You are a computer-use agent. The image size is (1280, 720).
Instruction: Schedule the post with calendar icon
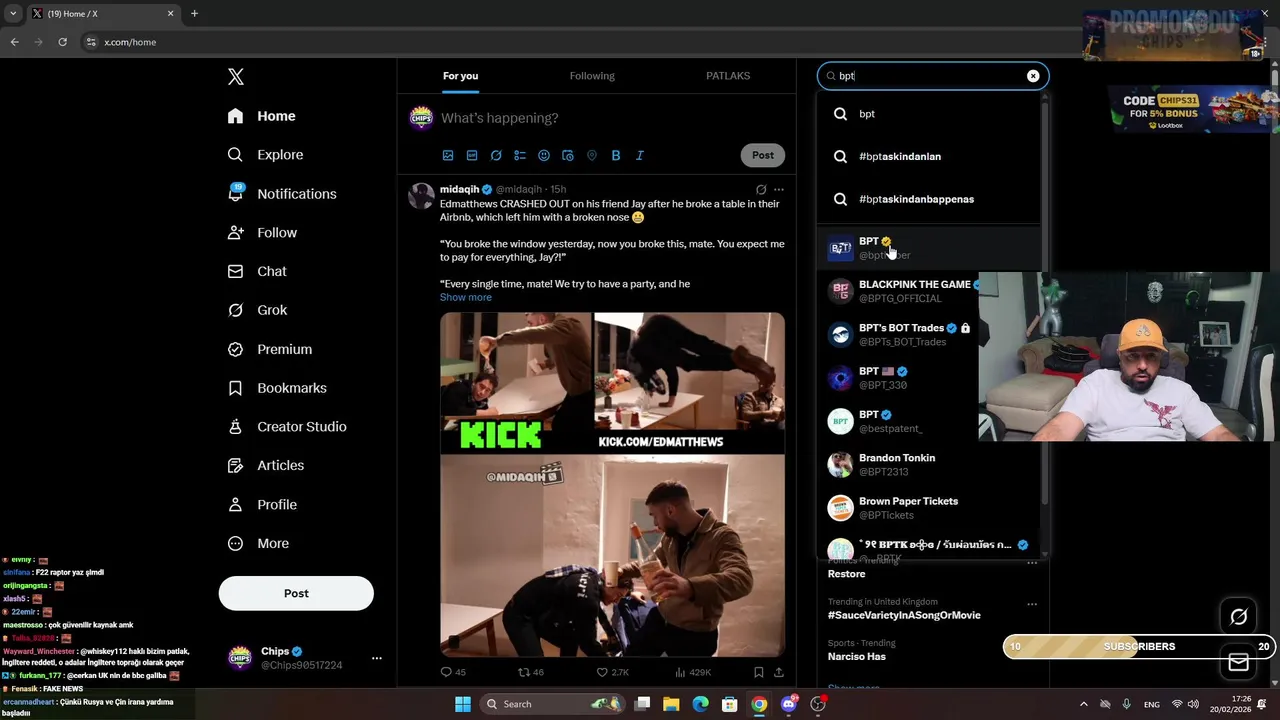(x=568, y=155)
